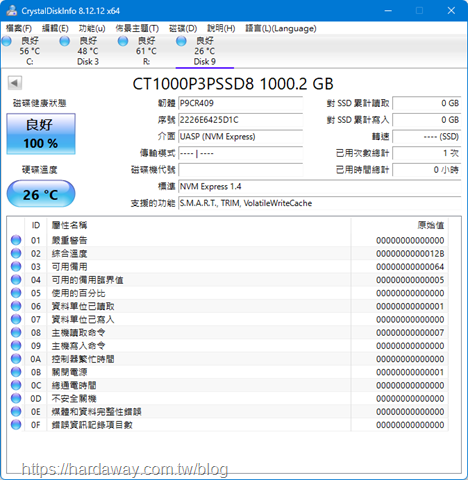Viewport: 468px width, 480px height.
Task: Click the status orb of attribute 07
Action: click(x=16, y=319)
